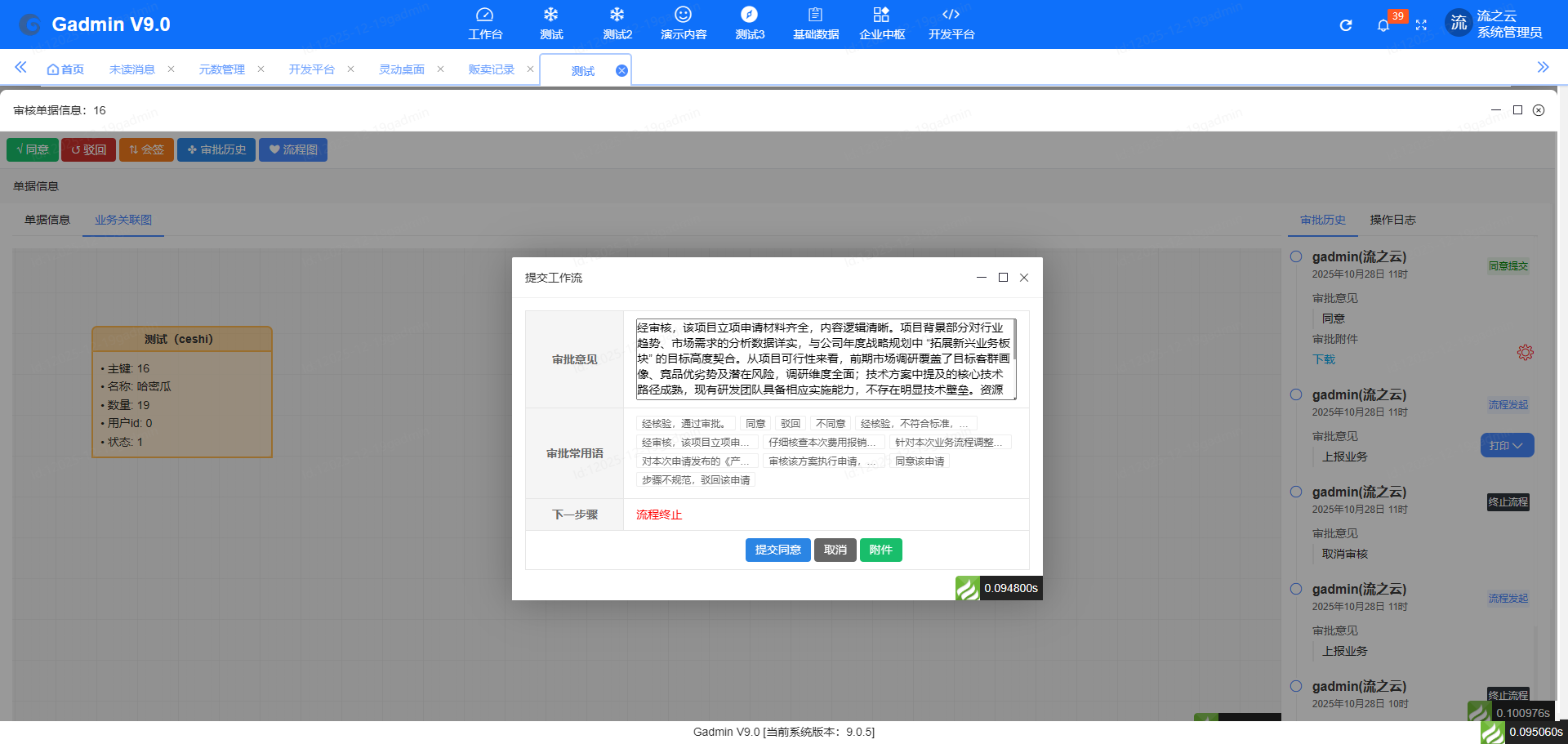Open the 演示内容 navigation icon

[683, 22]
